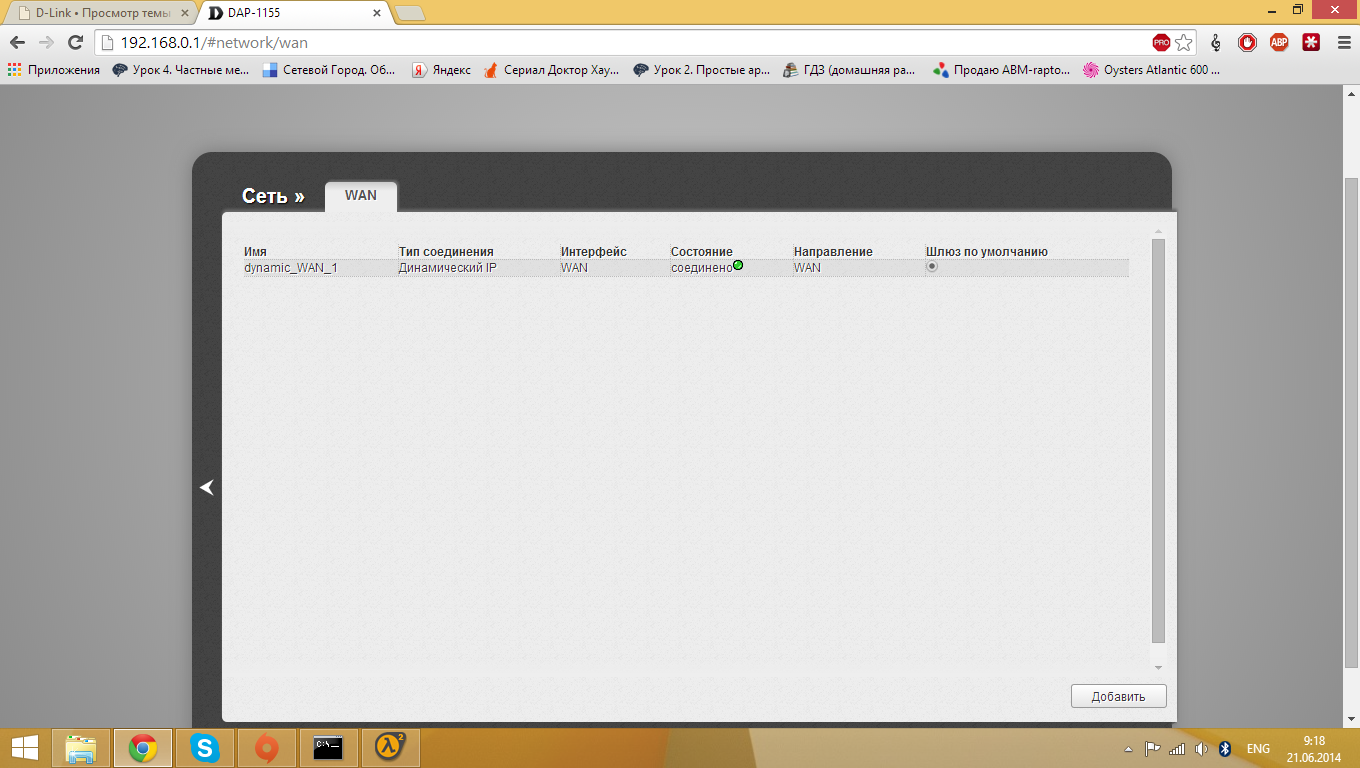
Task: Open the Action Center flag icon
Action: tap(1152, 749)
